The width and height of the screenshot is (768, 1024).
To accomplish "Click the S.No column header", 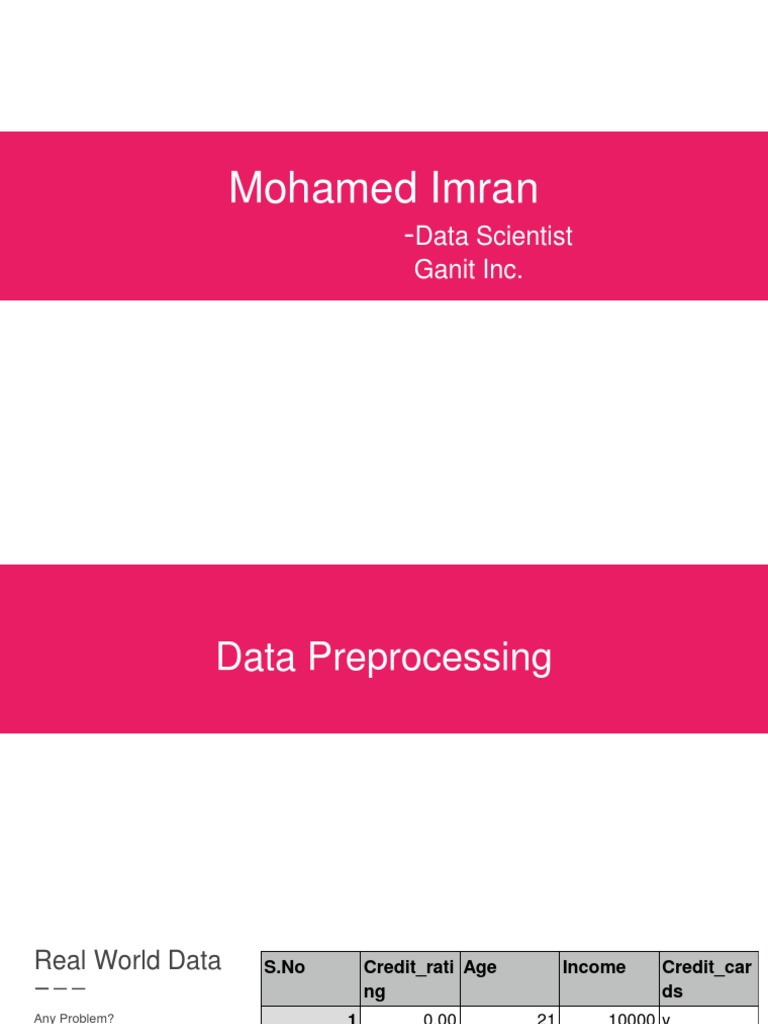I will pyautogui.click(x=284, y=967).
